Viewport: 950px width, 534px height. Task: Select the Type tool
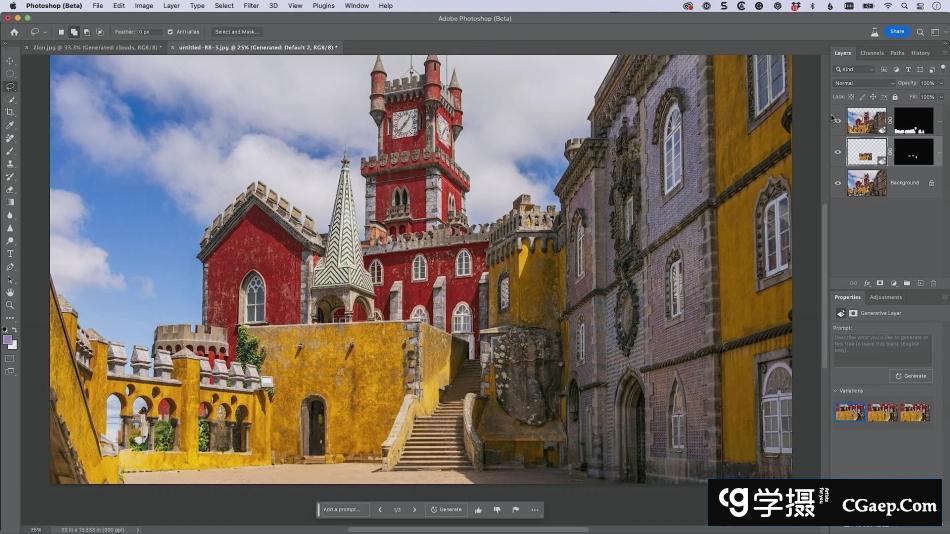pos(10,254)
